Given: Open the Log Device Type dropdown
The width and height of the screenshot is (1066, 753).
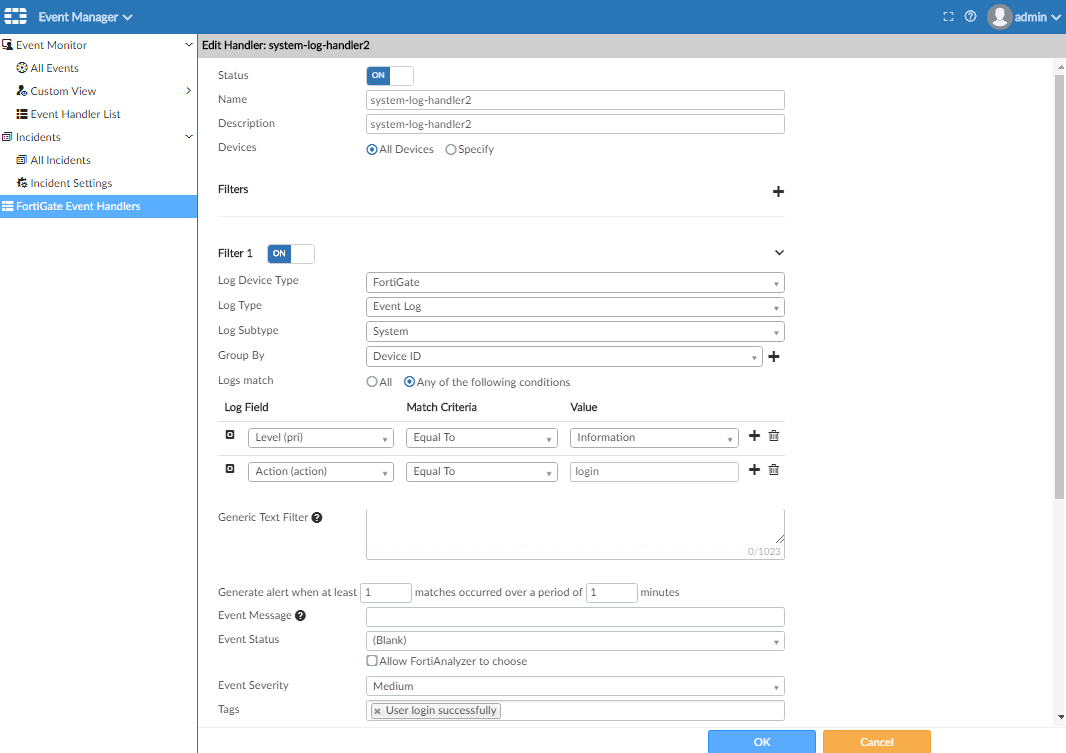Looking at the screenshot, I should pyautogui.click(x=575, y=282).
